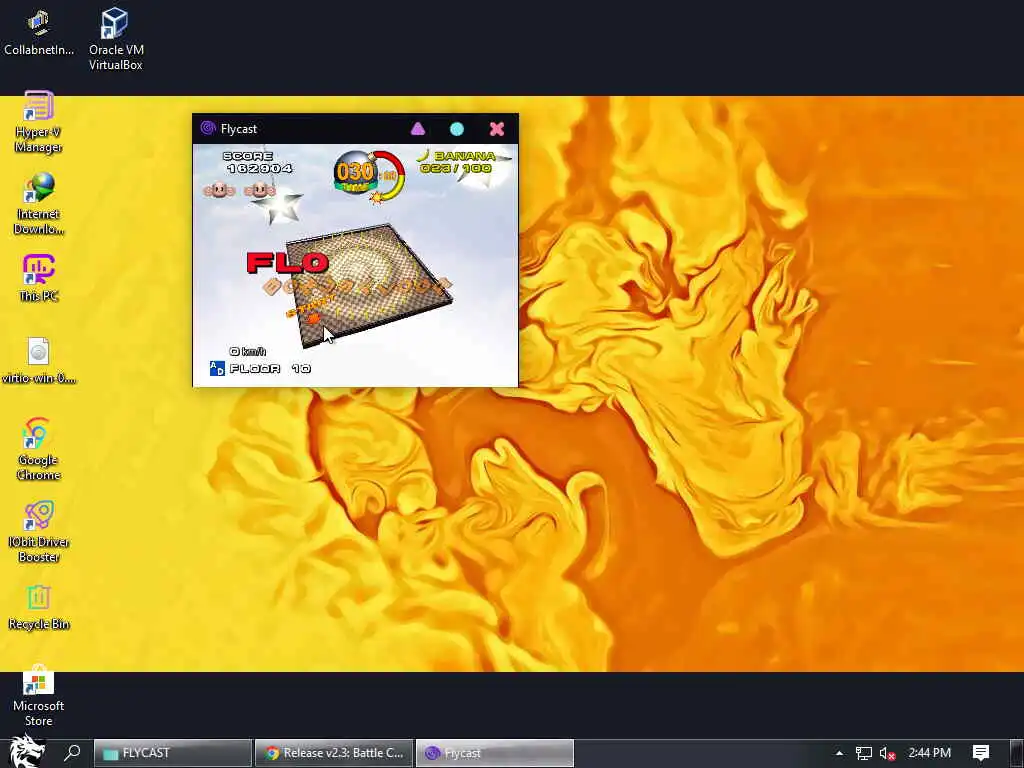Click the FLOOR 10 label in game

(269, 369)
